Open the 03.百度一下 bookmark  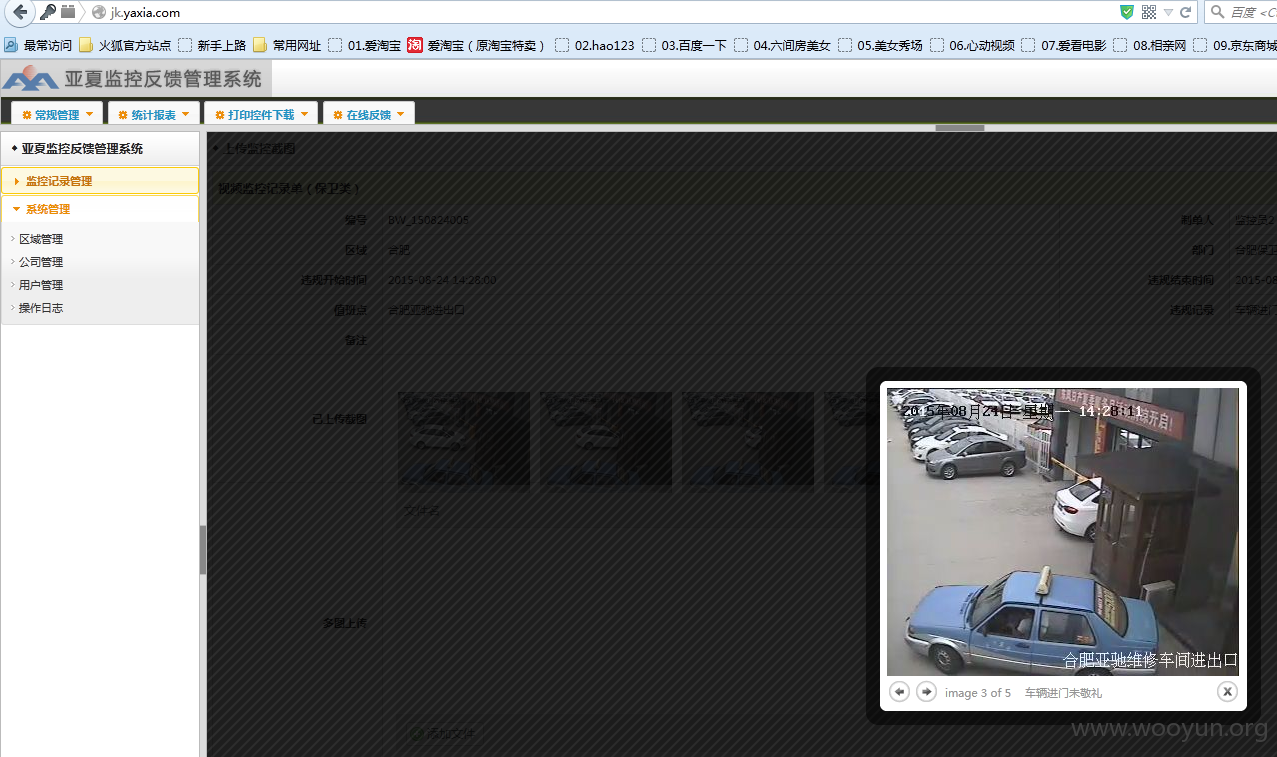tap(685, 45)
